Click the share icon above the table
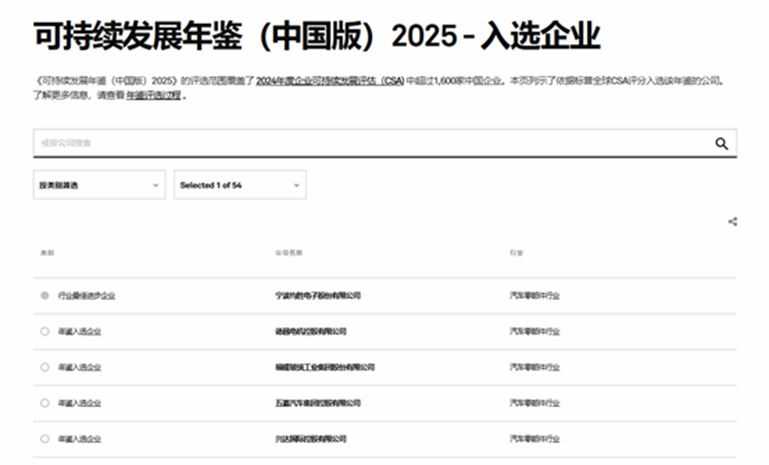This screenshot has width=769, height=465. coord(732,222)
